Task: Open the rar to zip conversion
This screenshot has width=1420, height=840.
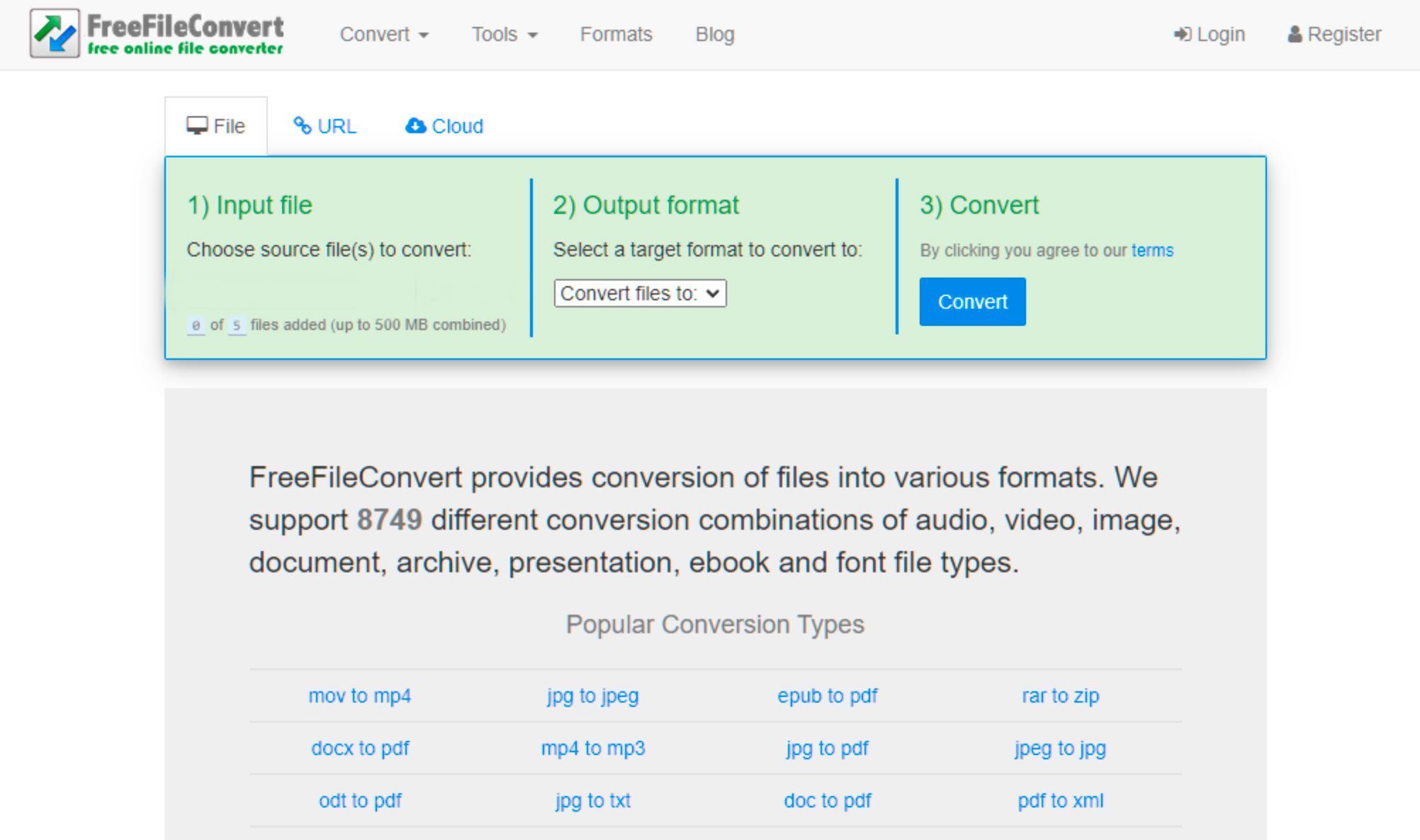Action: 1060,696
